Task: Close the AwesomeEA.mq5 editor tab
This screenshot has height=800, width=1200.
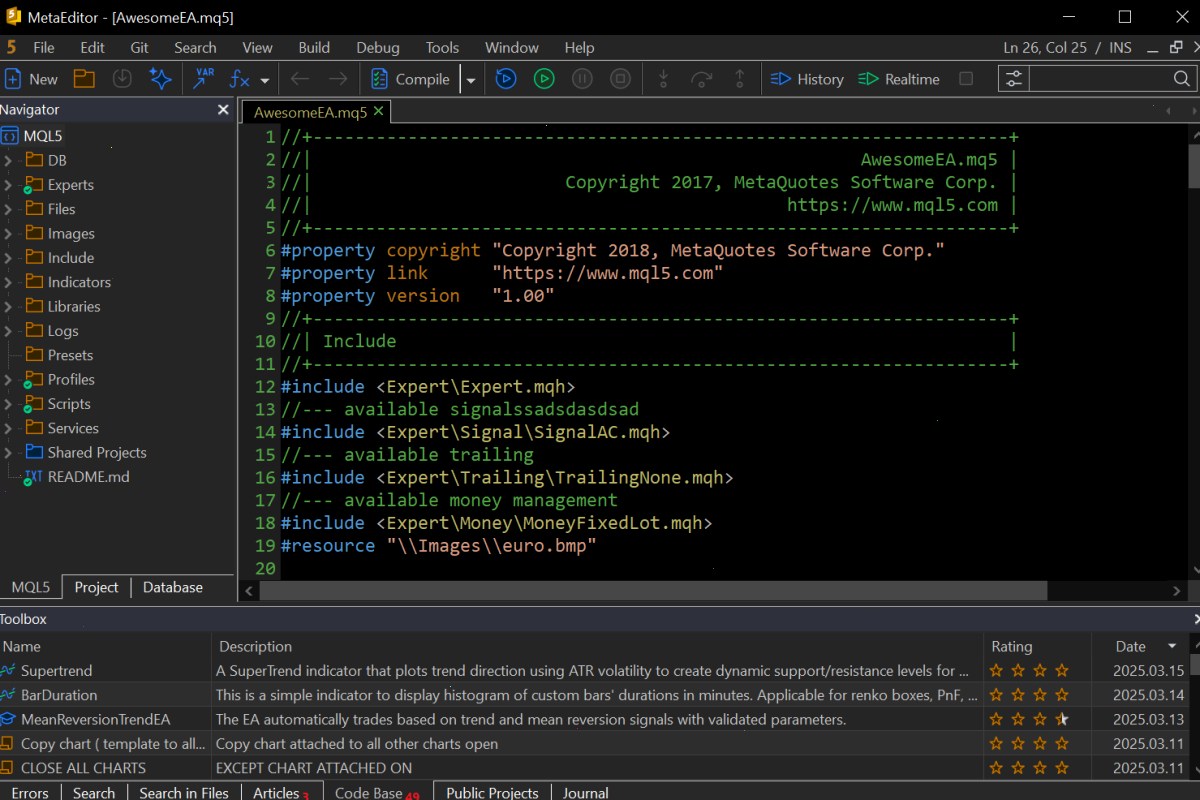Action: (x=379, y=112)
